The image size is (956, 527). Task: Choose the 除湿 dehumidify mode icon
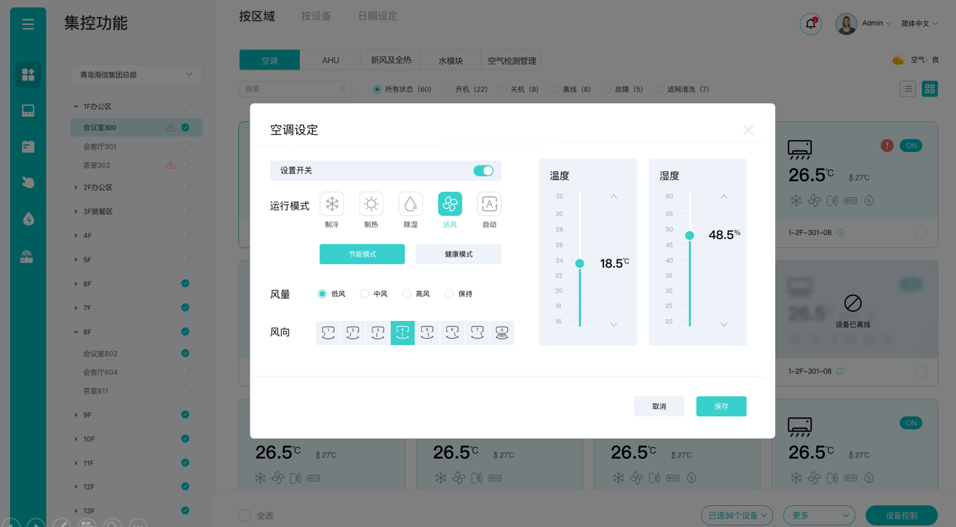click(410, 204)
